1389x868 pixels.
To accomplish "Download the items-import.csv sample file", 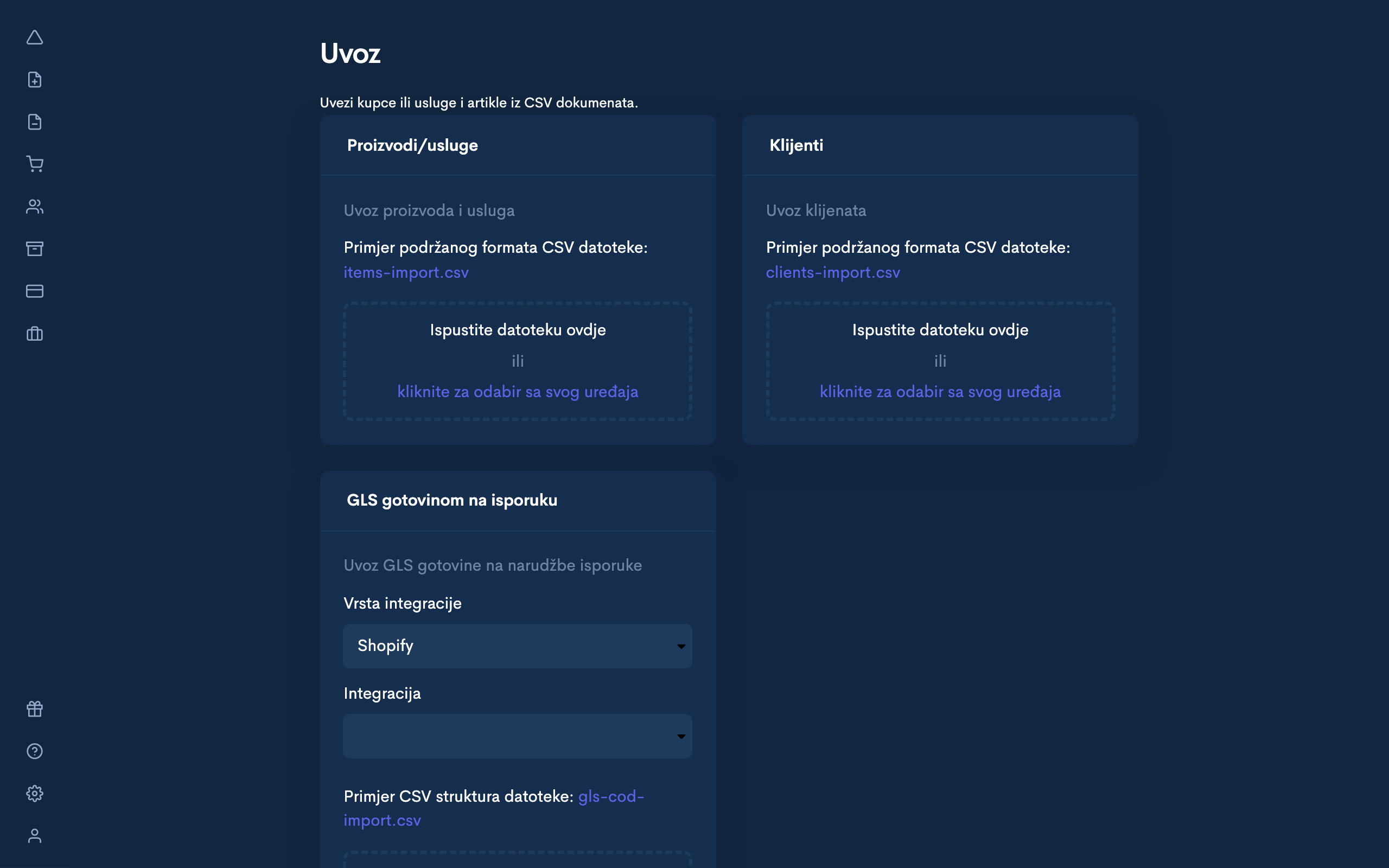I will tap(406, 273).
